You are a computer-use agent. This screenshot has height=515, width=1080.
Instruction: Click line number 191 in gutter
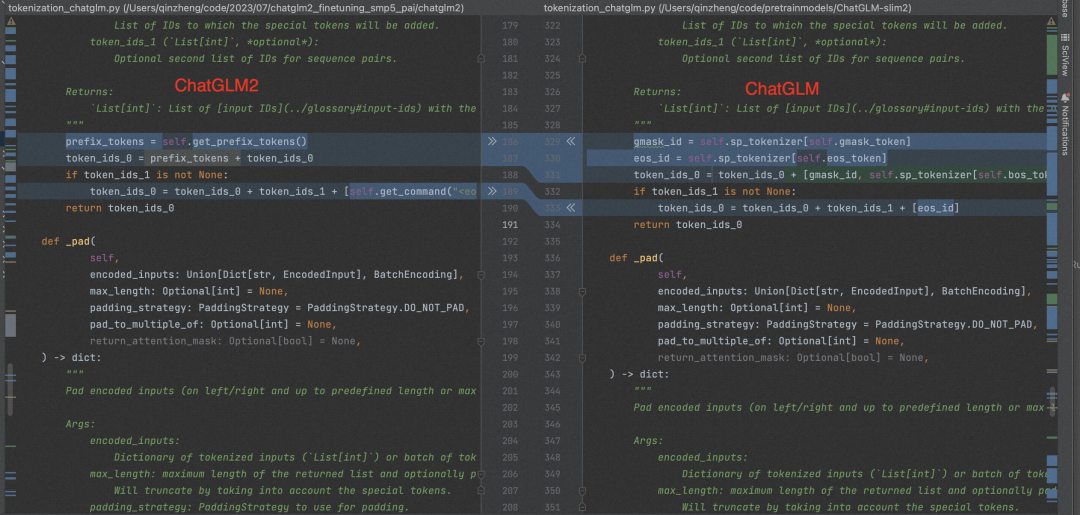tap(510, 224)
